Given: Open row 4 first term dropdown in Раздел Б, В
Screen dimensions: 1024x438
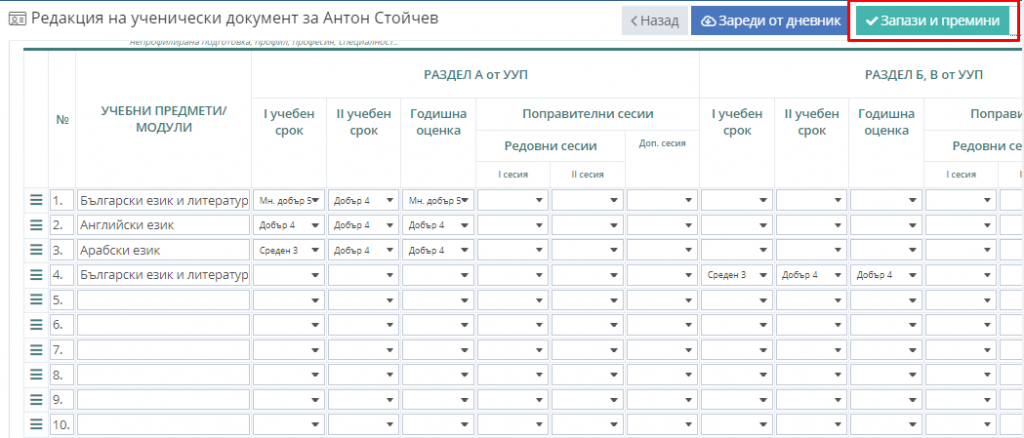Looking at the screenshot, I should (737, 275).
